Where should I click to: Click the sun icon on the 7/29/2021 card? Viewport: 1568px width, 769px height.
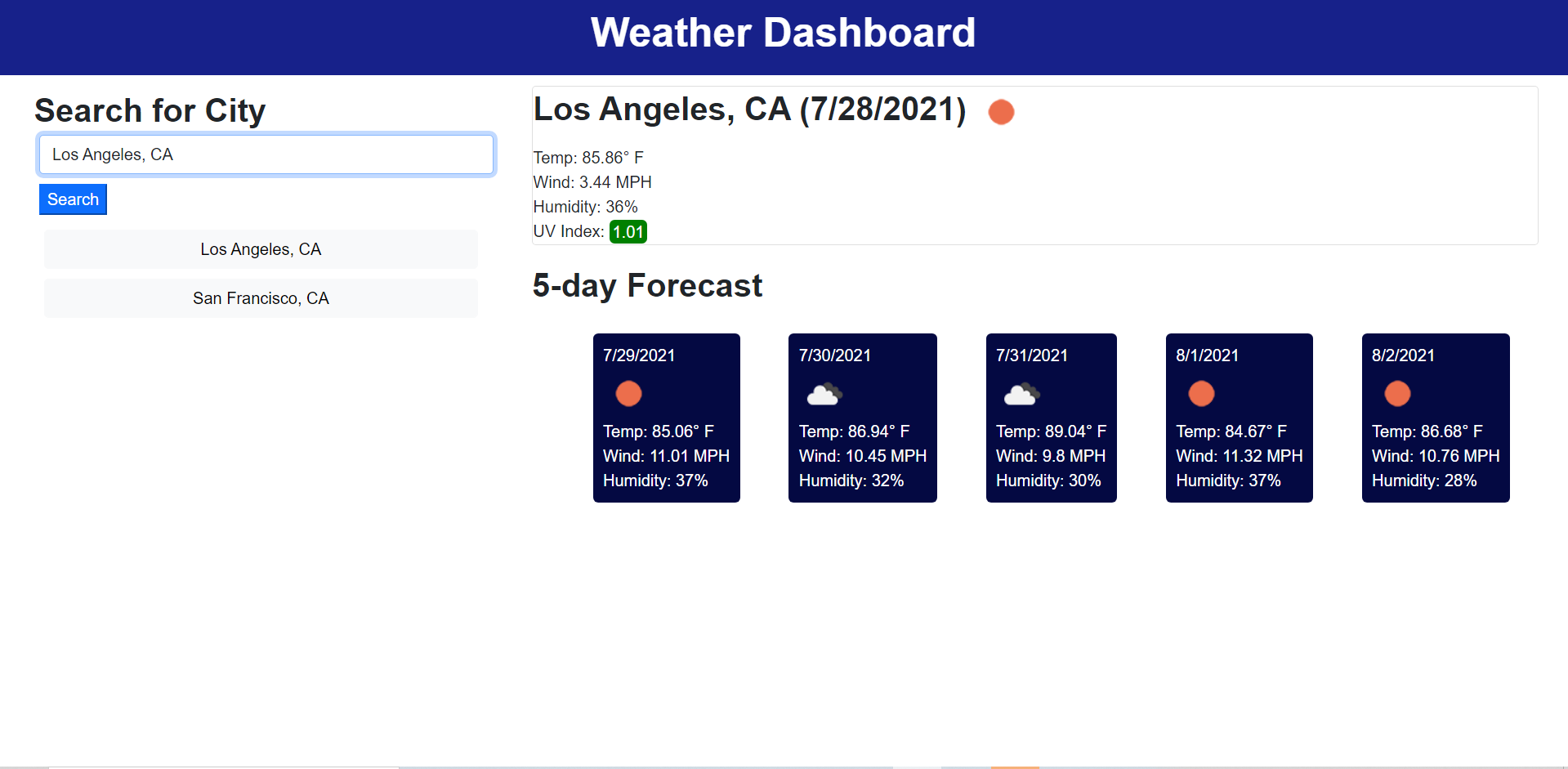(628, 394)
